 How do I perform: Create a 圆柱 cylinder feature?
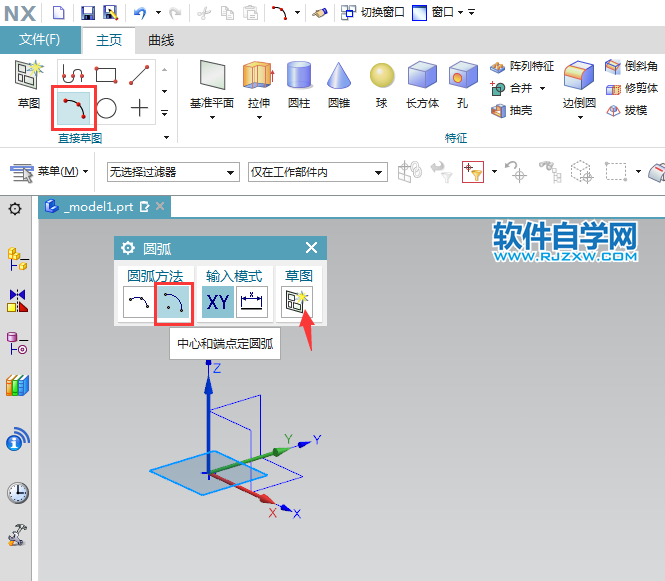point(299,85)
